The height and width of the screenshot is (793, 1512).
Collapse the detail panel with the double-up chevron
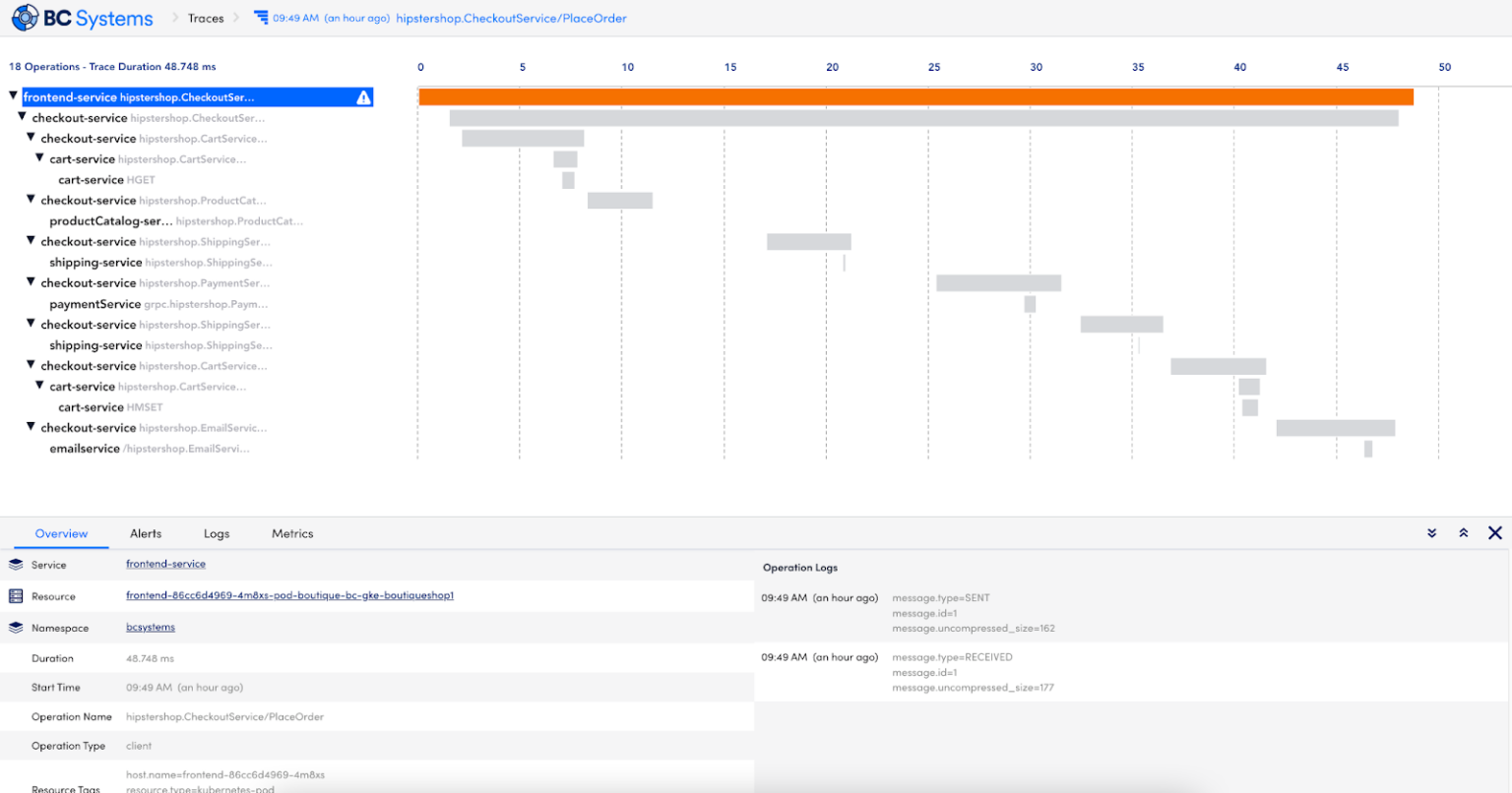click(1464, 532)
